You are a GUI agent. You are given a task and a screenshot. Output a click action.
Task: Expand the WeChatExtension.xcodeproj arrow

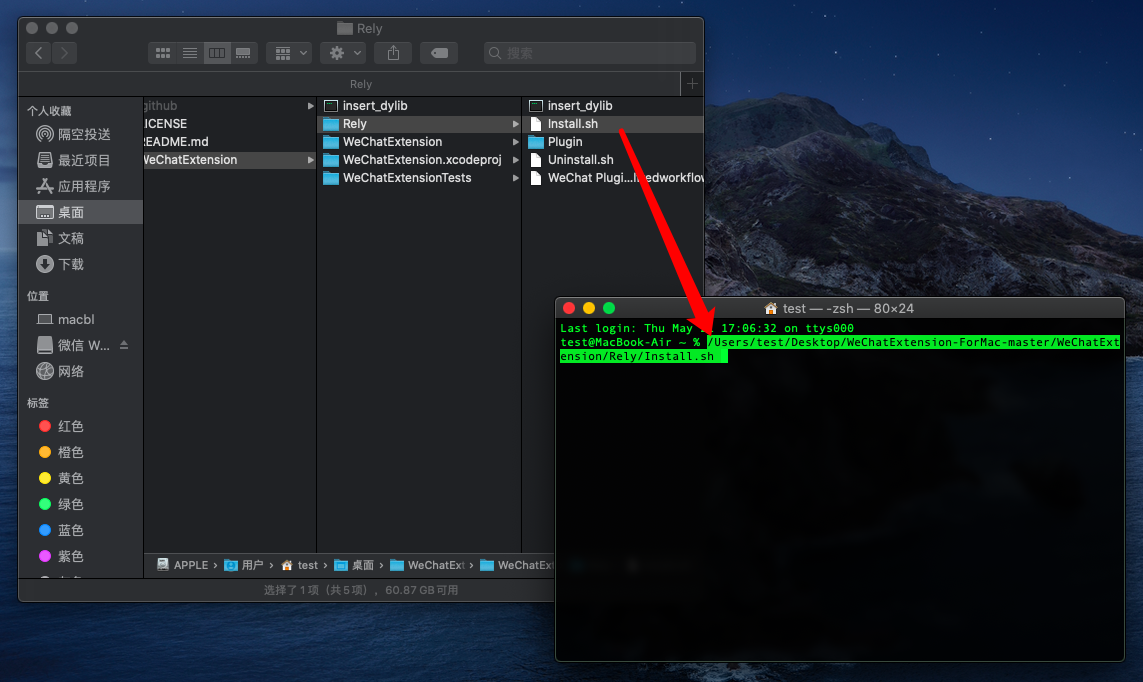(515, 160)
